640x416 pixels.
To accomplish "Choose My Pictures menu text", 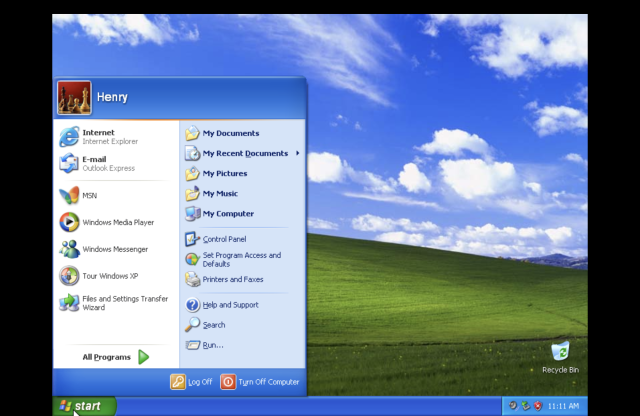I will click(225, 174).
